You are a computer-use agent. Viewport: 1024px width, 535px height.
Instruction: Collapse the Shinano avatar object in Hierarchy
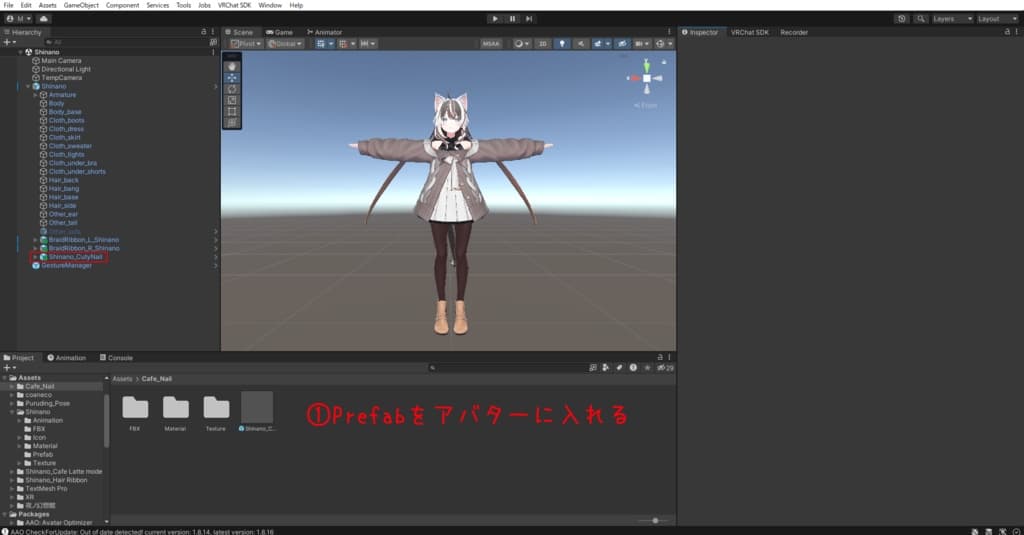click(x=27, y=86)
